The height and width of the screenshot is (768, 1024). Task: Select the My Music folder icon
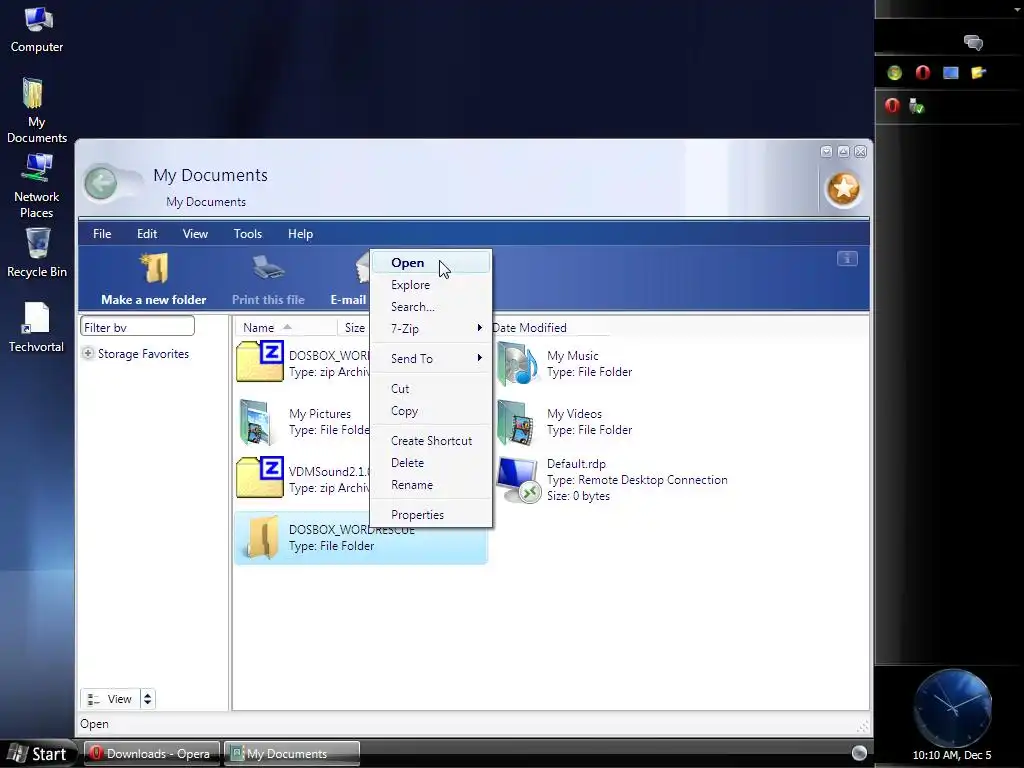coord(519,363)
